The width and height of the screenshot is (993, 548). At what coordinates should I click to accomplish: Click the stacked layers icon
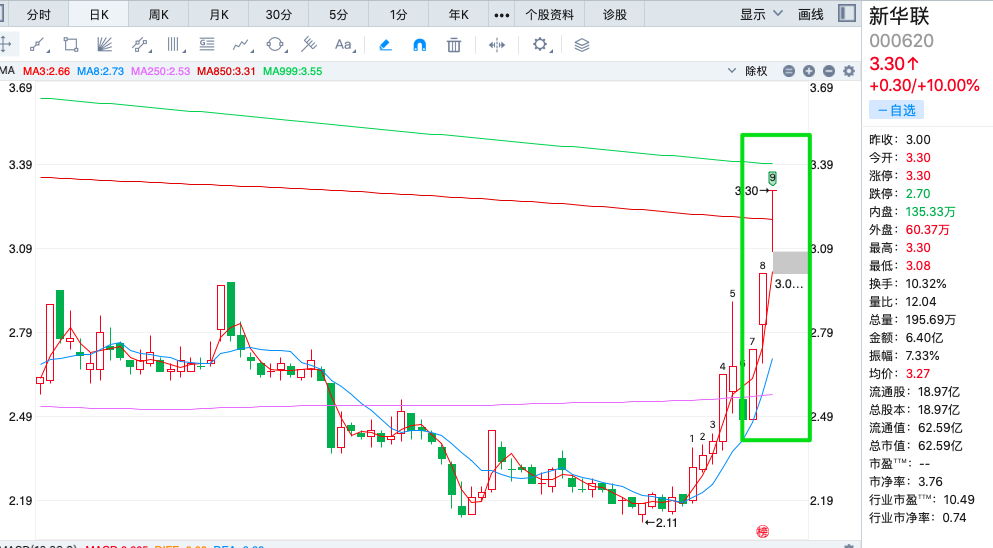point(581,44)
